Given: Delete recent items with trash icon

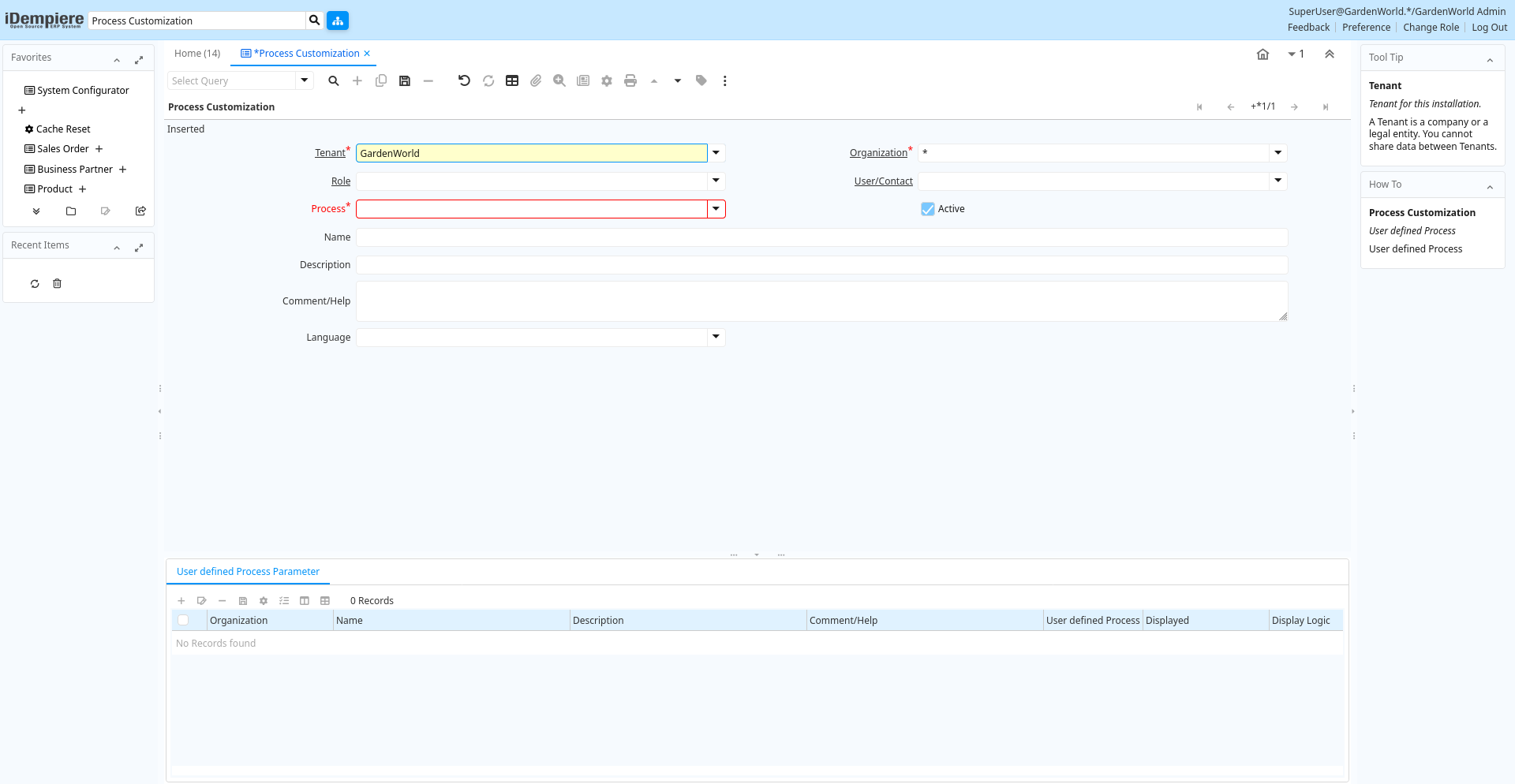Looking at the screenshot, I should 57,284.
